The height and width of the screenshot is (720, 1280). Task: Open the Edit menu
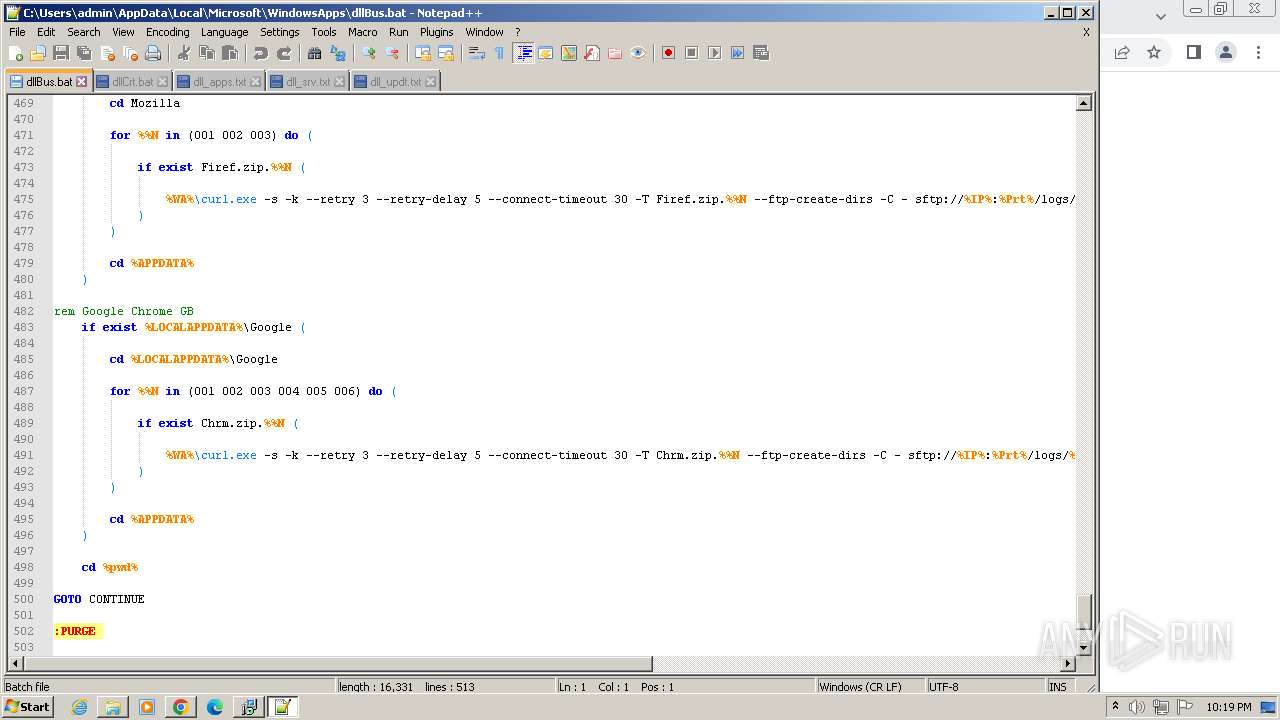pyautogui.click(x=46, y=32)
